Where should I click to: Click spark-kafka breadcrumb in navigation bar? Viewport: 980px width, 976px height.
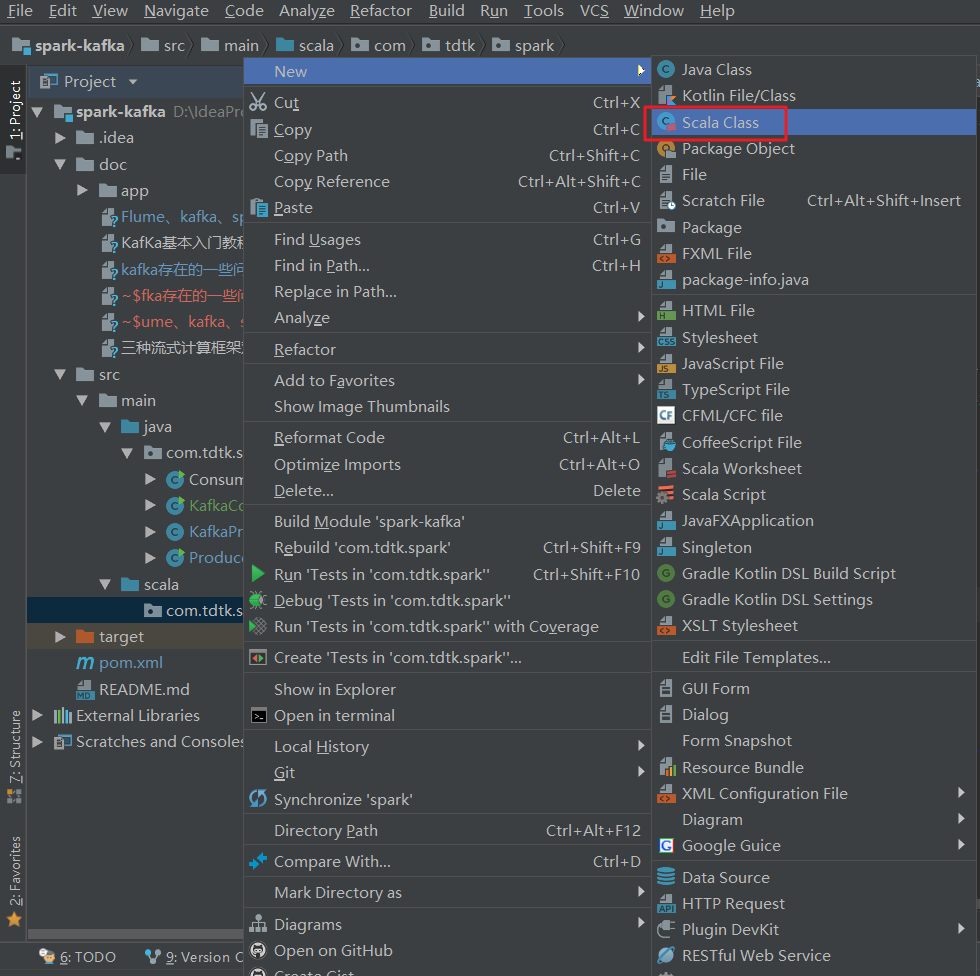pos(69,46)
